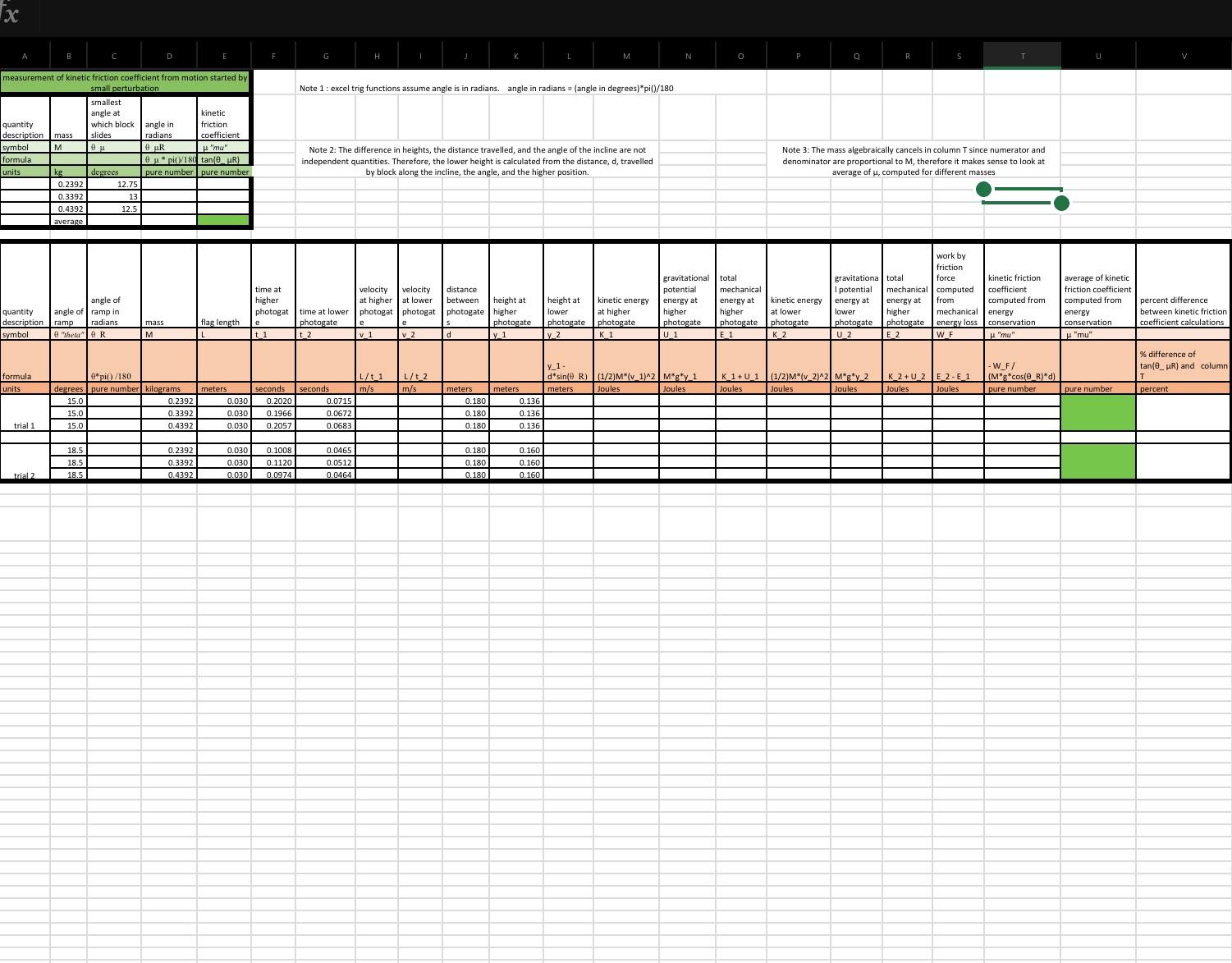Select the cell with angle 13
This screenshot has height=963, width=1232.
pyautogui.click(x=114, y=197)
